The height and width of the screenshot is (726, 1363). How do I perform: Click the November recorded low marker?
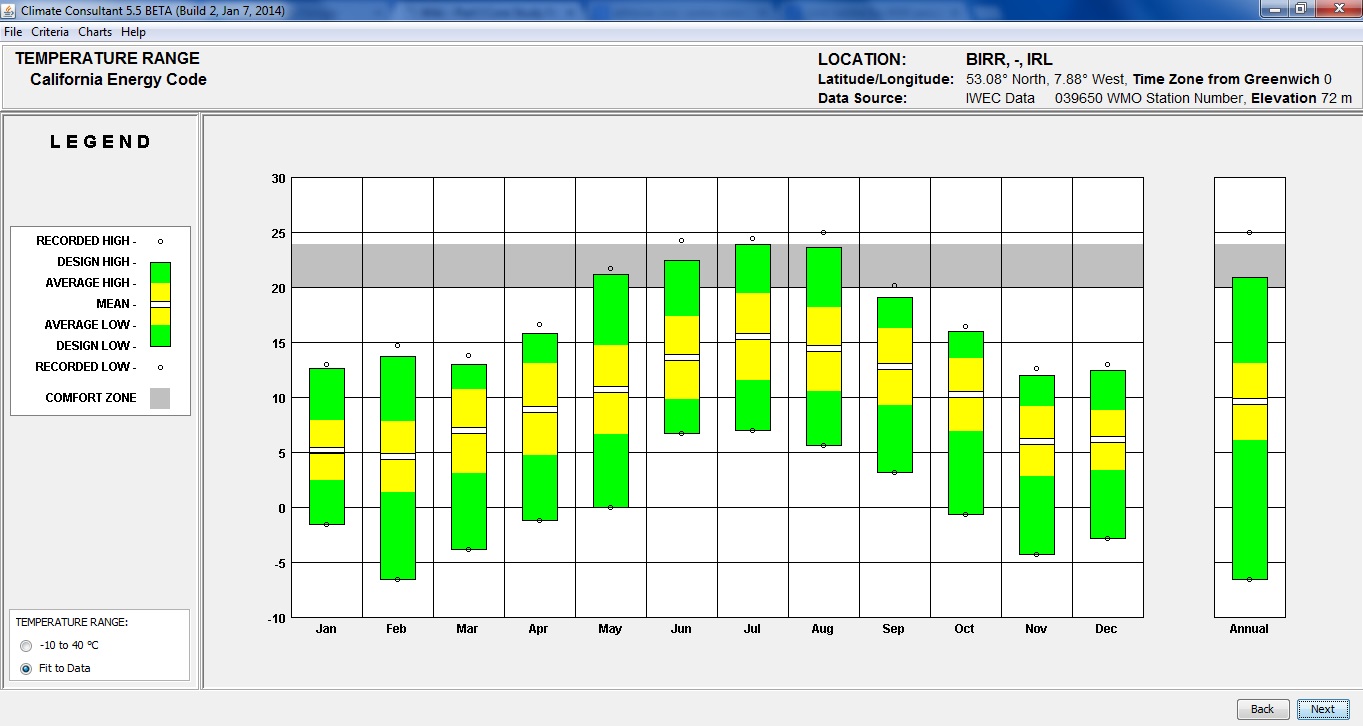point(1036,554)
